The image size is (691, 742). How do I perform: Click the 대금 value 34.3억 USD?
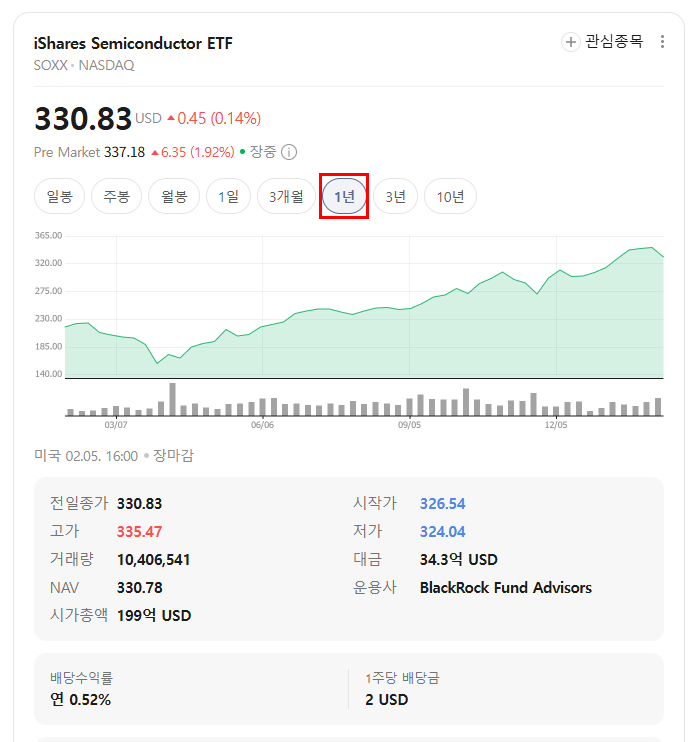click(x=459, y=560)
